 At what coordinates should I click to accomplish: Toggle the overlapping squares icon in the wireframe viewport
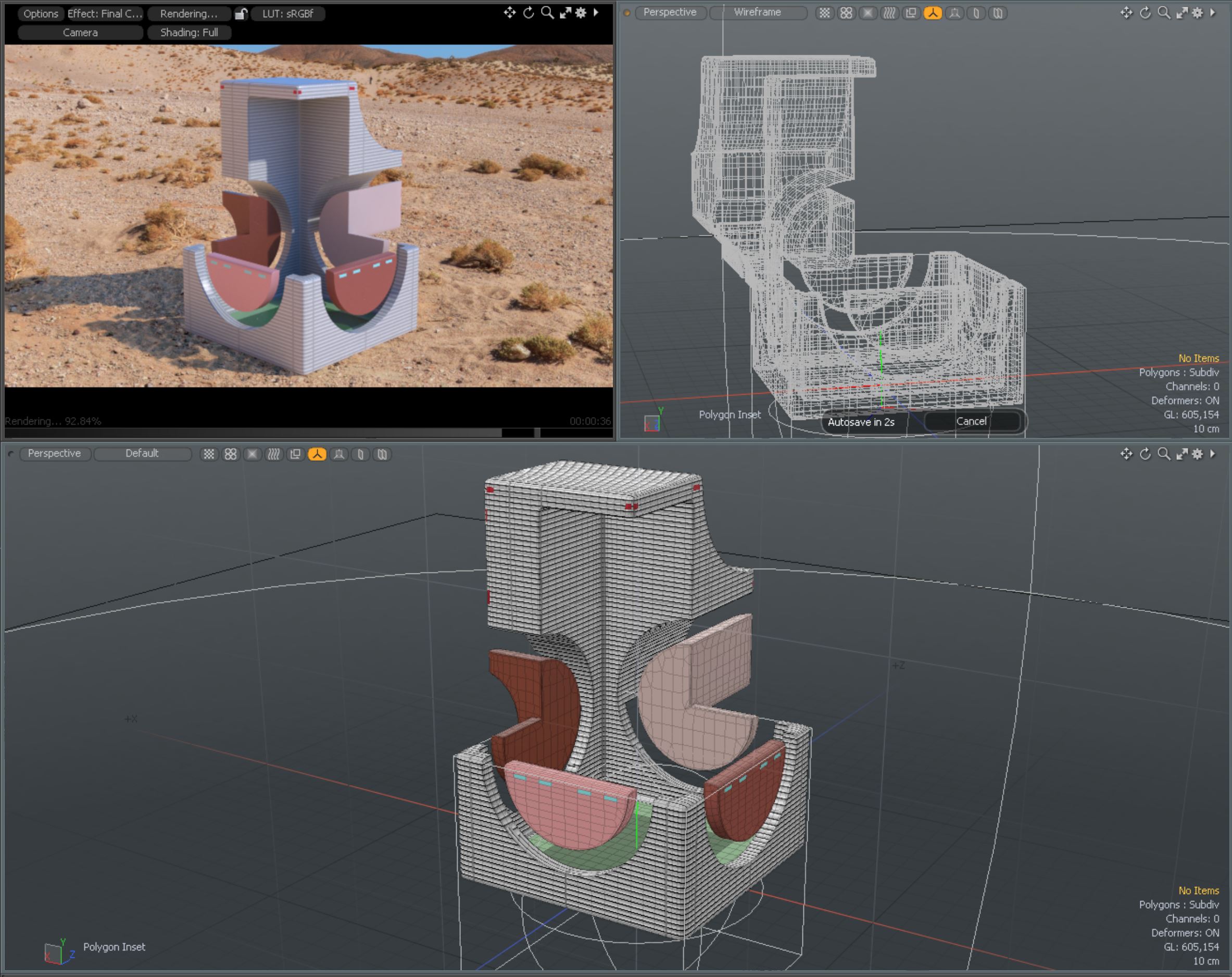tap(911, 12)
